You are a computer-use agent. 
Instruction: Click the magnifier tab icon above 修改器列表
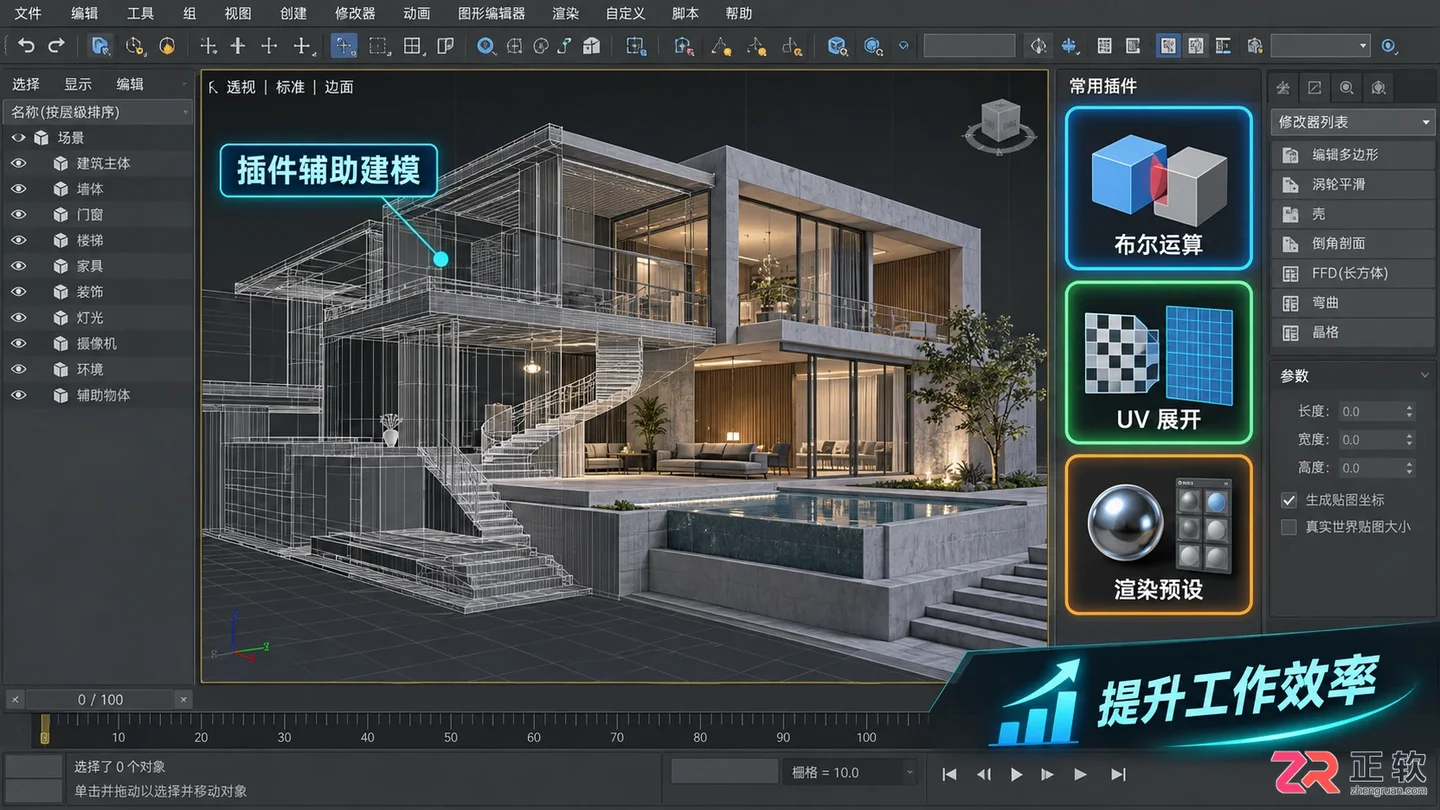(1347, 88)
